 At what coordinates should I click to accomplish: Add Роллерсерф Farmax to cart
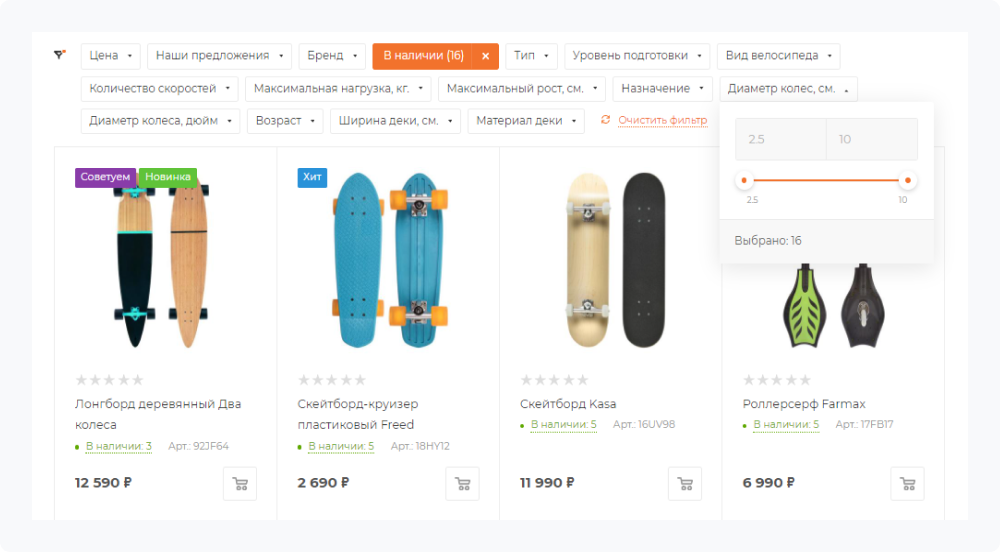click(x=907, y=484)
